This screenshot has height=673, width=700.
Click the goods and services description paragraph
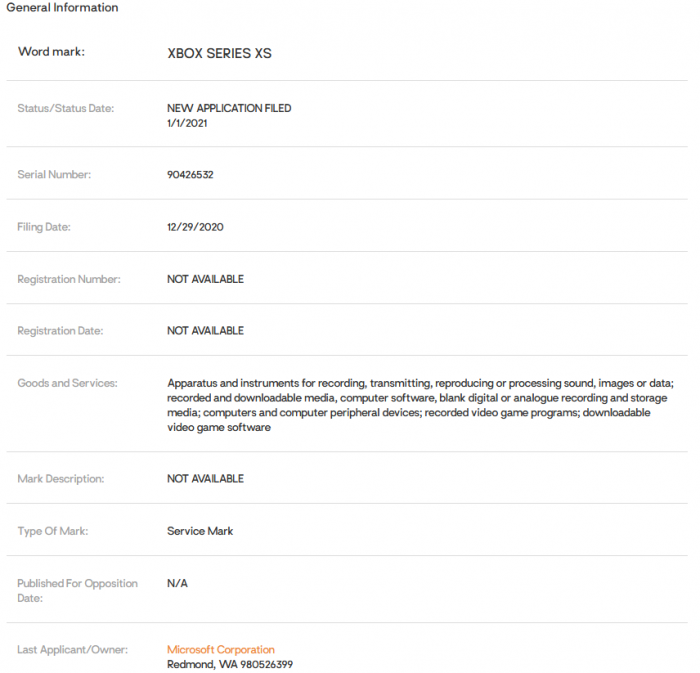click(420, 405)
